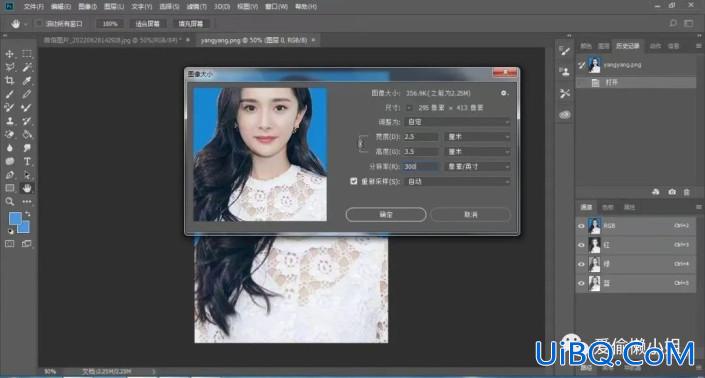Create new document from current state
705x378 pixels.
[656, 192]
